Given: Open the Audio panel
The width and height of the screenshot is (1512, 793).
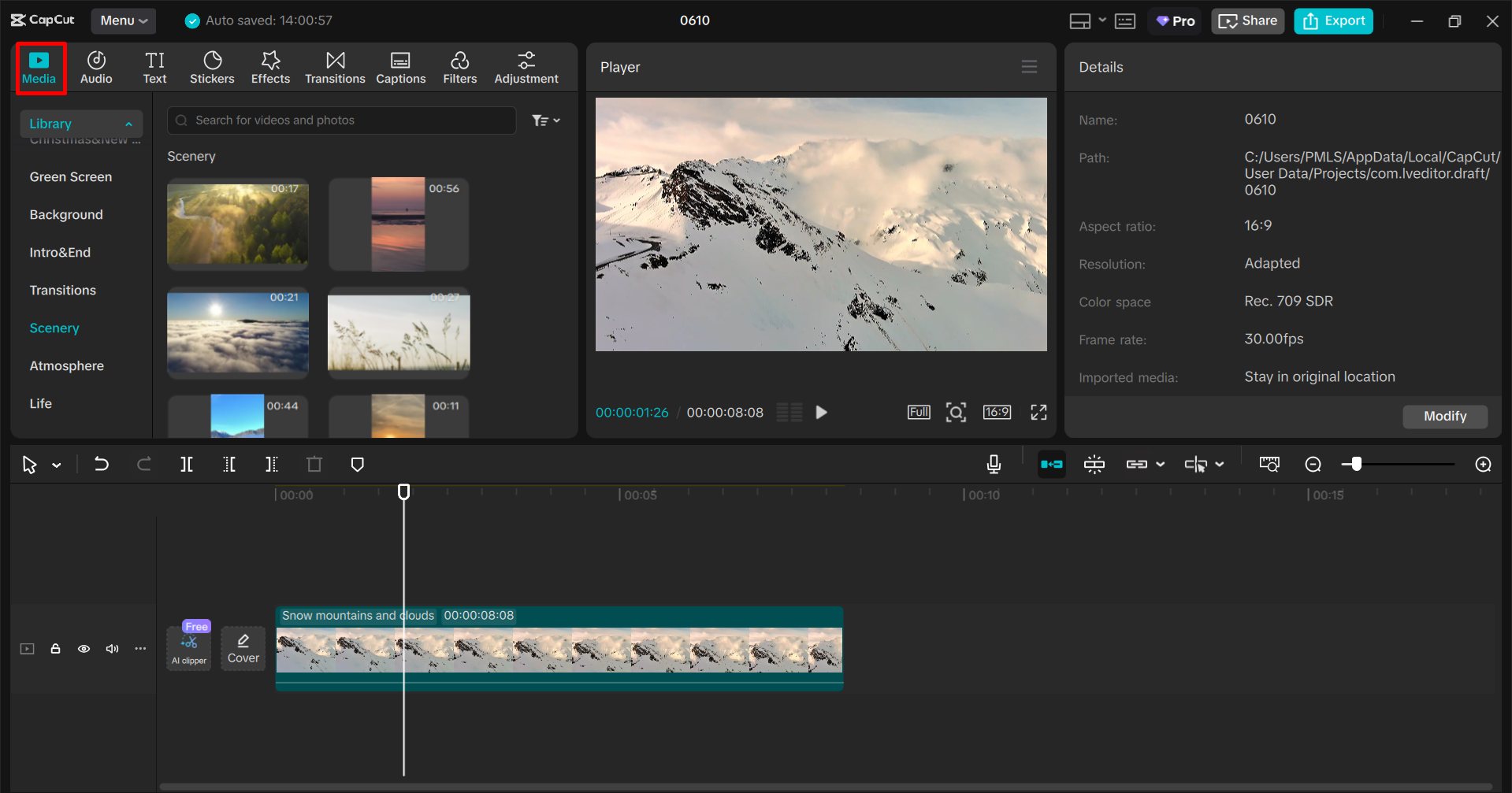Looking at the screenshot, I should click(x=95, y=67).
